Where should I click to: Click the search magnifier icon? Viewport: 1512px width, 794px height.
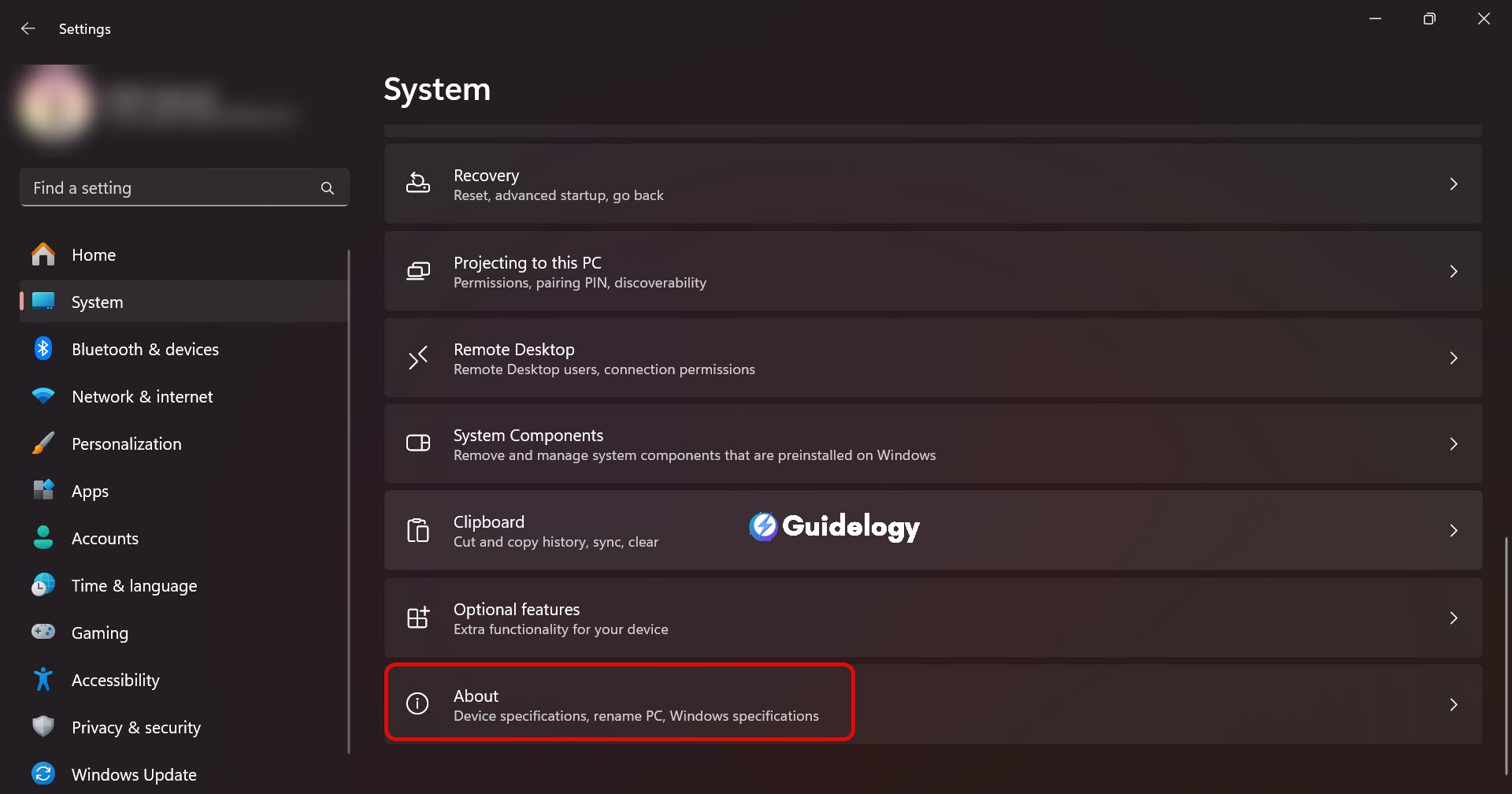(328, 188)
